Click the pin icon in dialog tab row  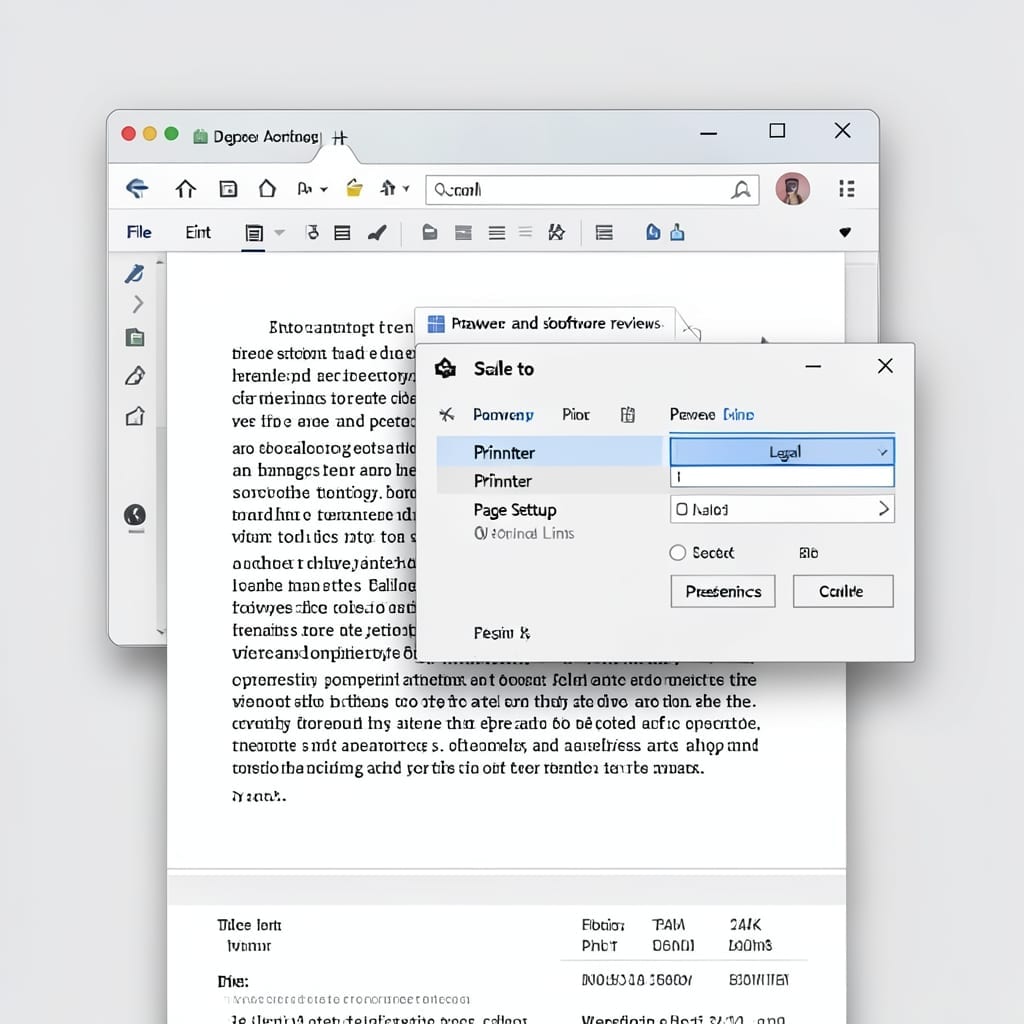pos(447,414)
